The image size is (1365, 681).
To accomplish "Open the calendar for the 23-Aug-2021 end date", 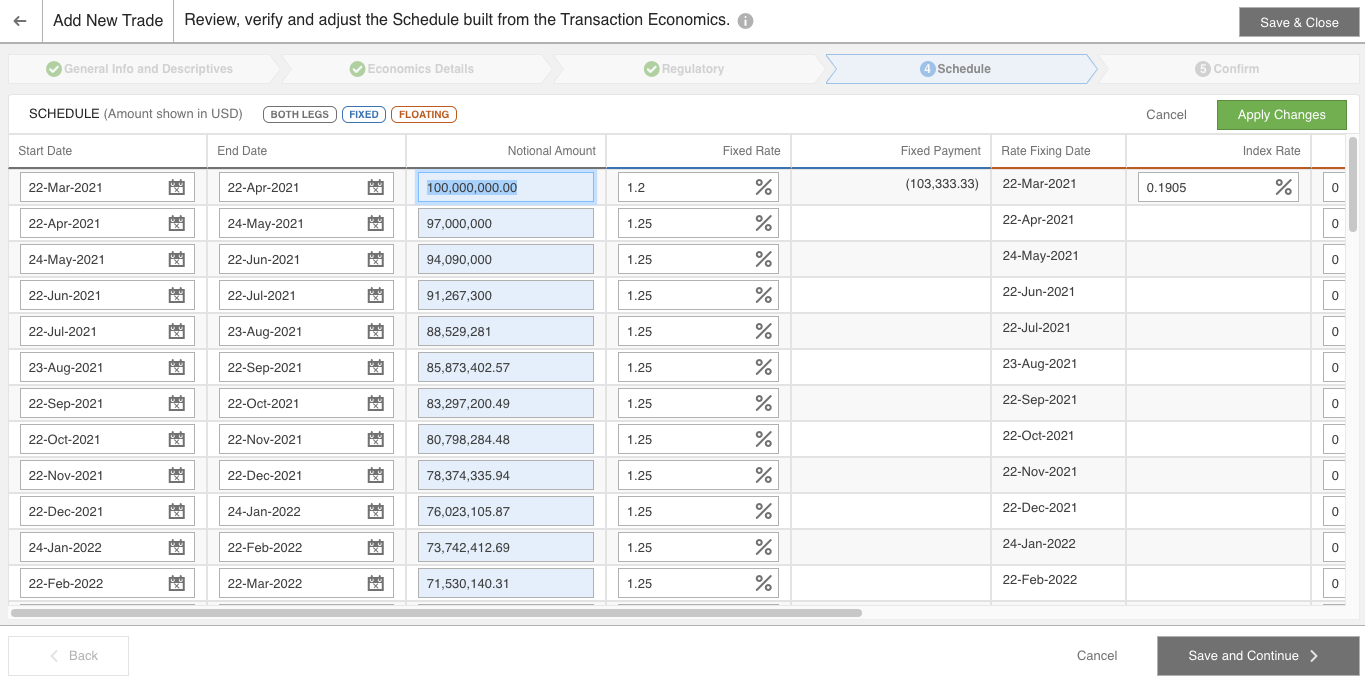I will click(375, 331).
